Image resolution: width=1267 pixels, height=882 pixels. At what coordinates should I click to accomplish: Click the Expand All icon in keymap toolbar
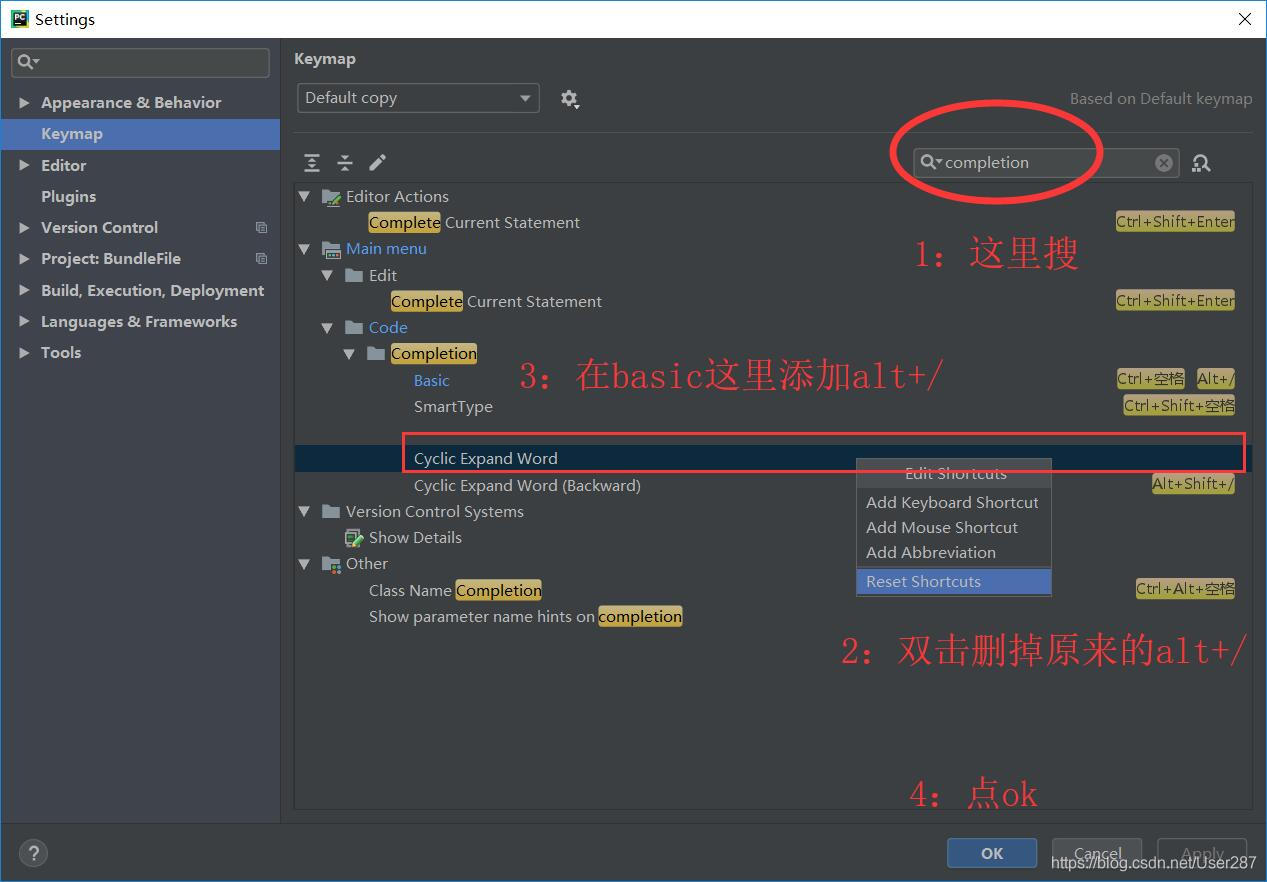[312, 163]
